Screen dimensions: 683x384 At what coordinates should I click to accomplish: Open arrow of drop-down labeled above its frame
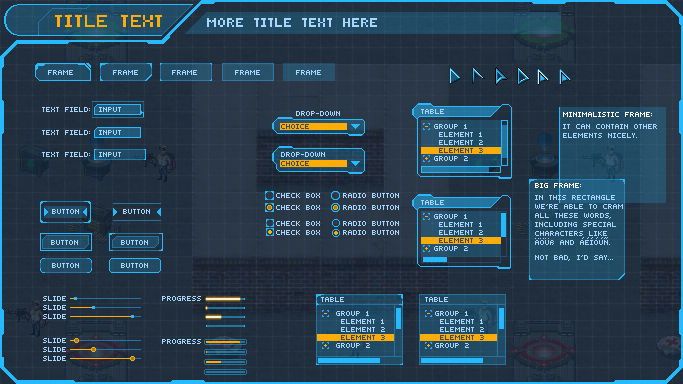coord(355,127)
